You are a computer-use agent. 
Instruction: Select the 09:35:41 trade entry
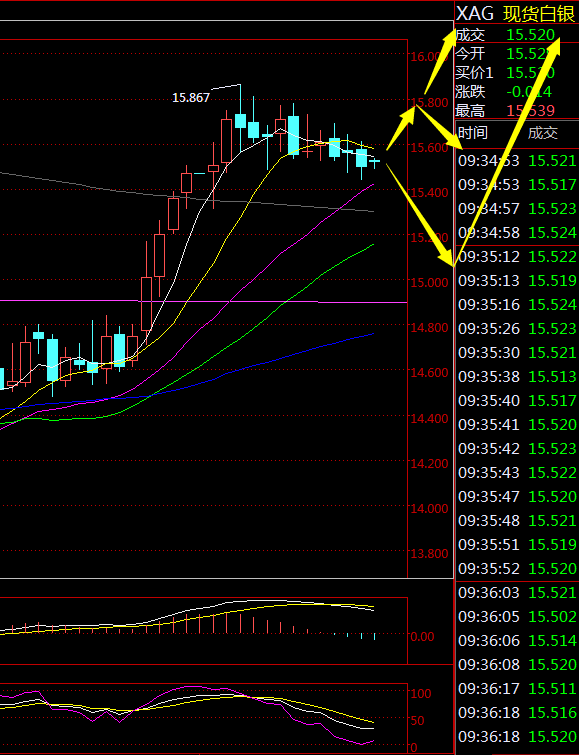517,425
